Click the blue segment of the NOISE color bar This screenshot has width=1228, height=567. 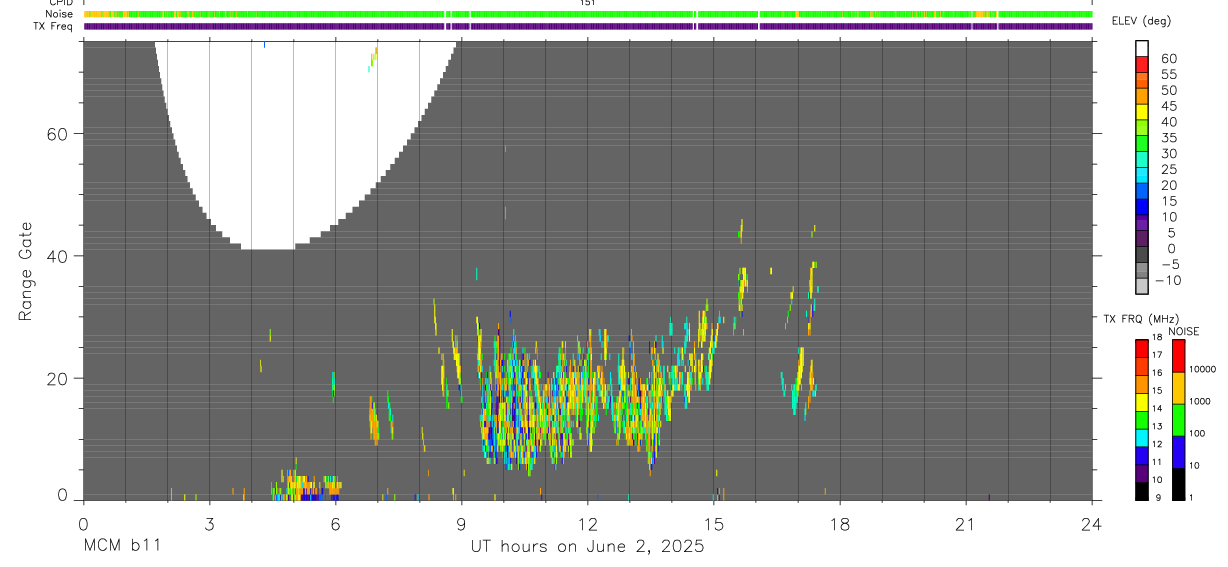click(1179, 451)
